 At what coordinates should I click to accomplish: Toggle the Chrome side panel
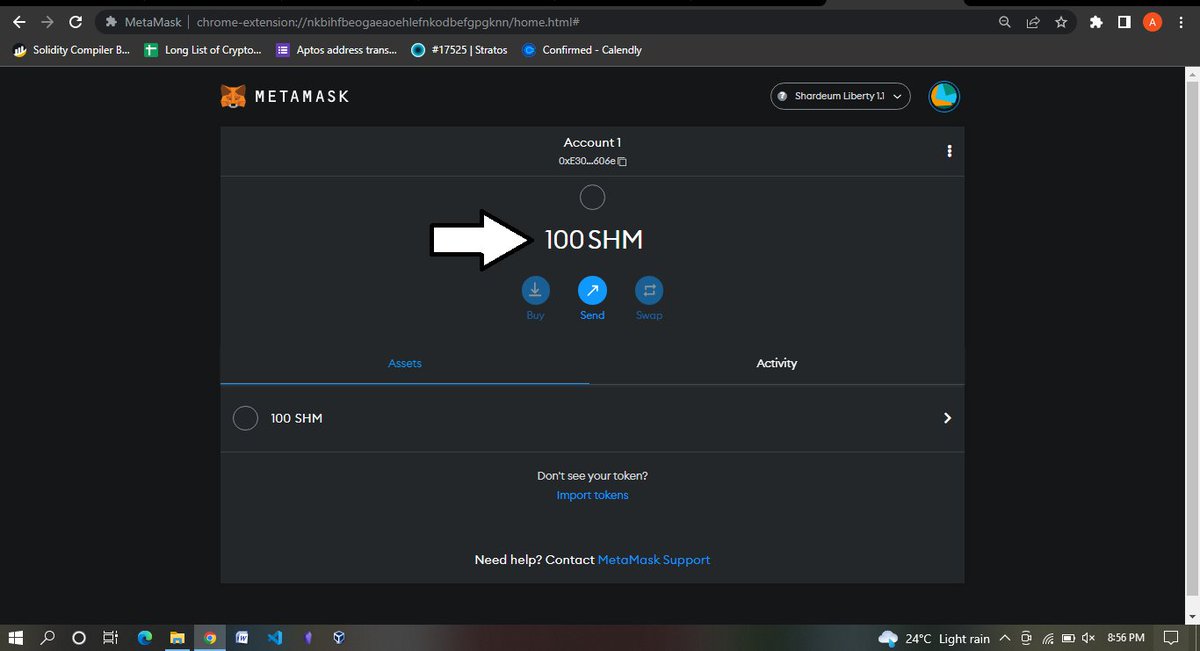pos(1124,21)
